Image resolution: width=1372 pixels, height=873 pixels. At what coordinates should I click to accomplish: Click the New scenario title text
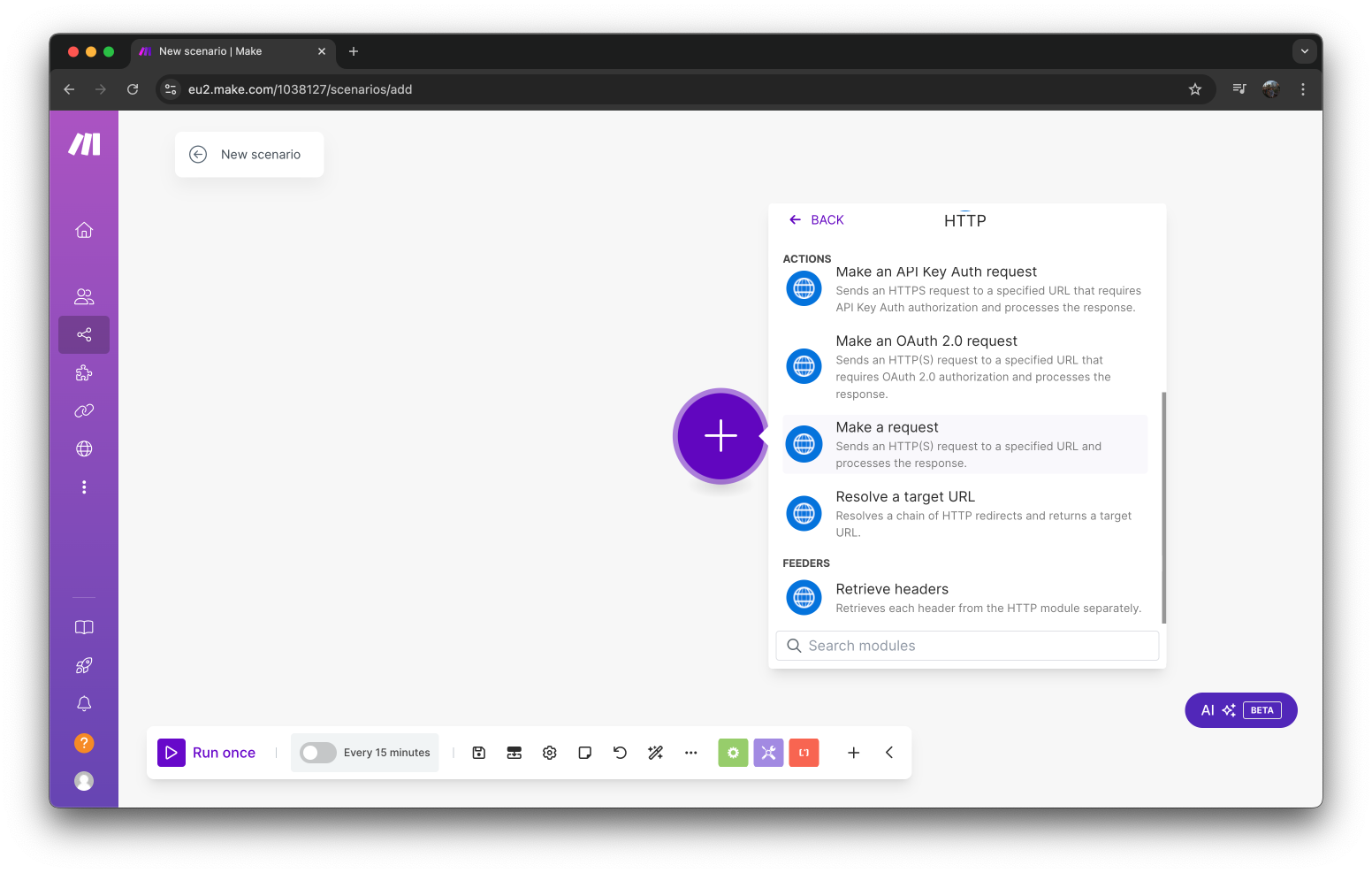(261, 154)
